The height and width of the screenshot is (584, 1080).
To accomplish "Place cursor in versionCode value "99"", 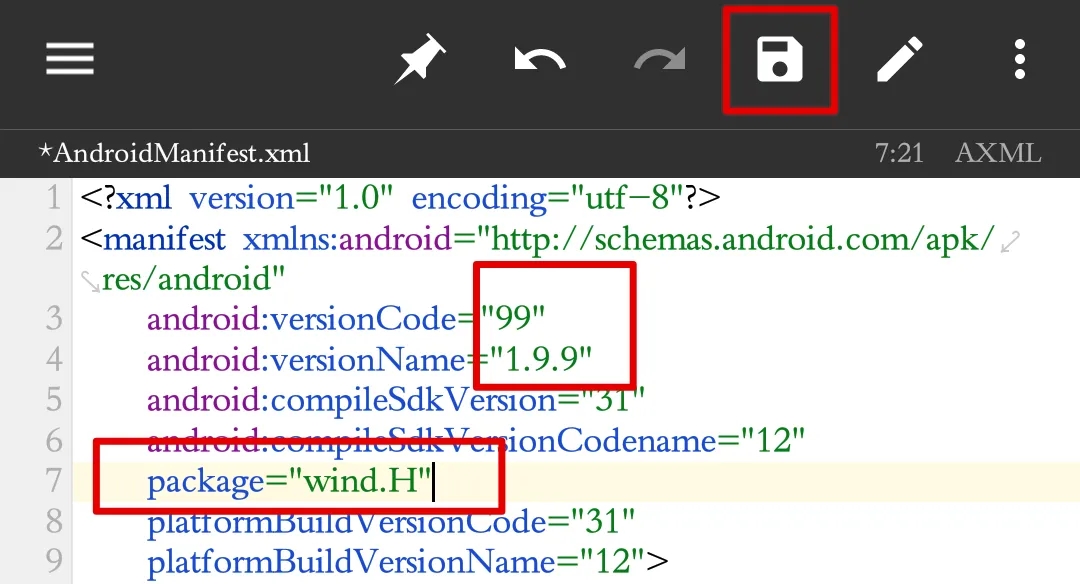I will pos(513,318).
